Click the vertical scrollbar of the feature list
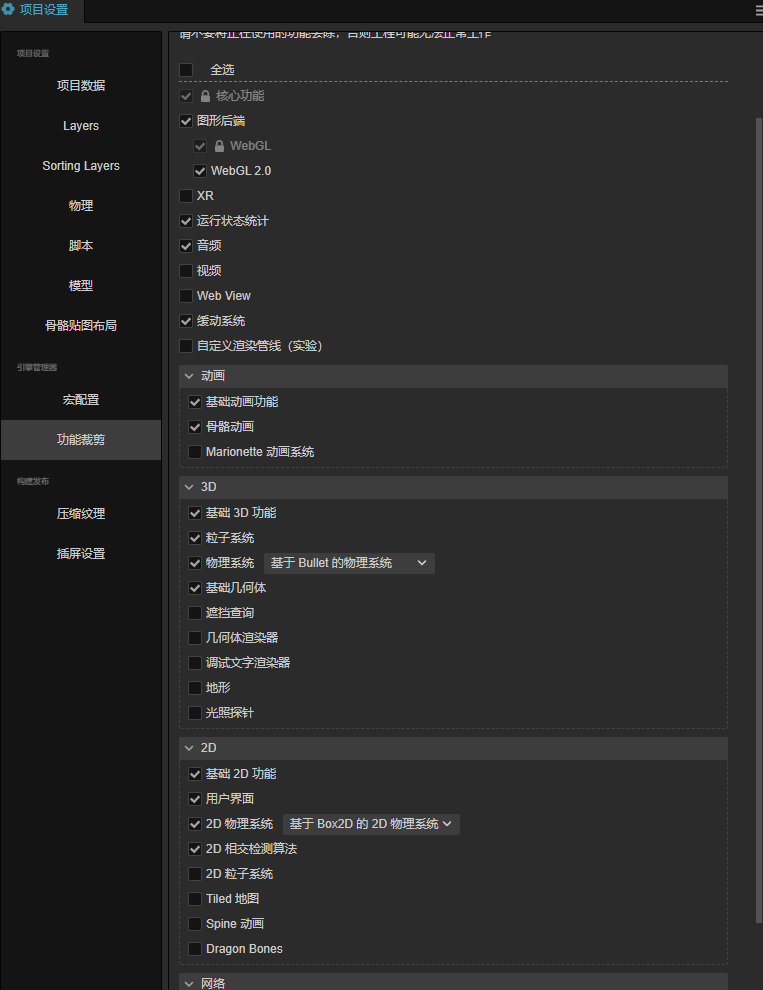763x990 pixels. (x=758, y=400)
